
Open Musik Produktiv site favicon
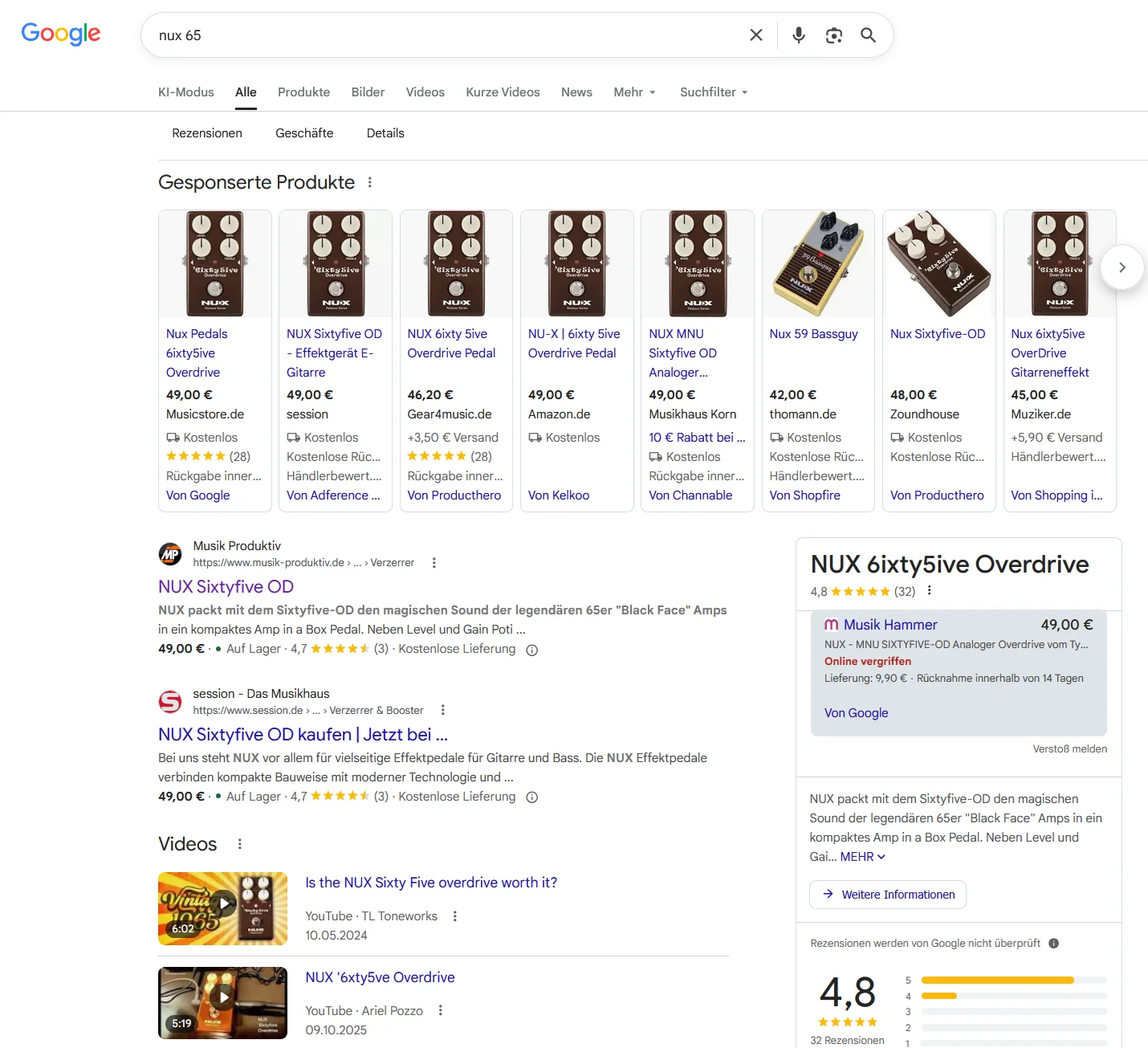(170, 554)
